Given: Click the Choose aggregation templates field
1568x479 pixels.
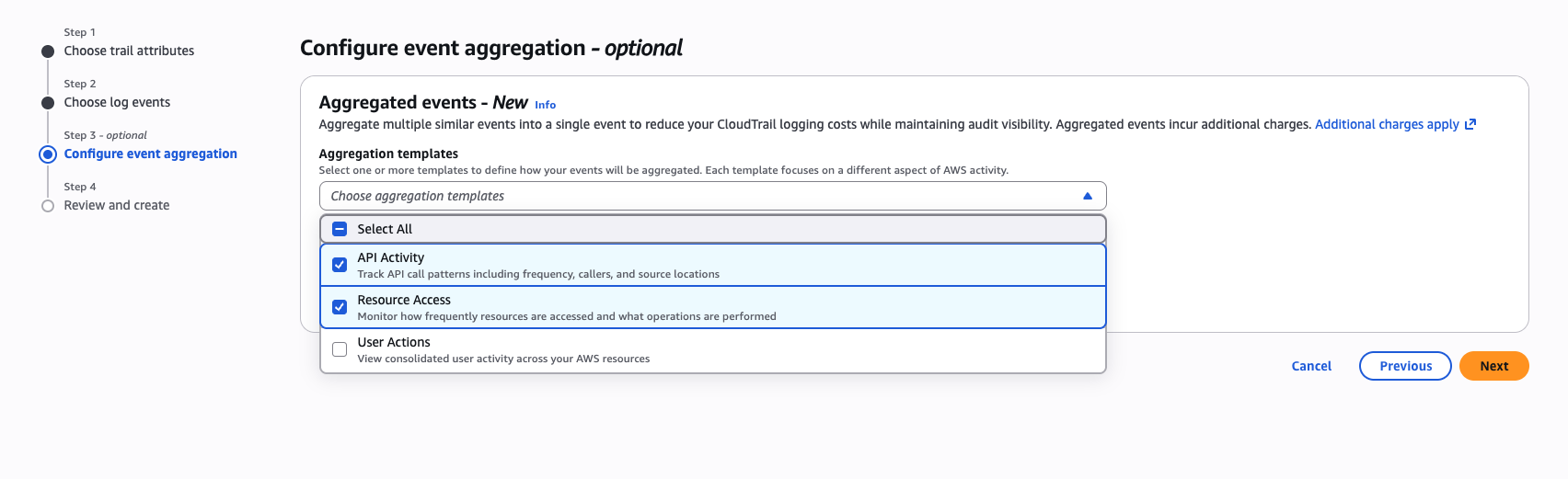Looking at the screenshot, I should 699,196.
